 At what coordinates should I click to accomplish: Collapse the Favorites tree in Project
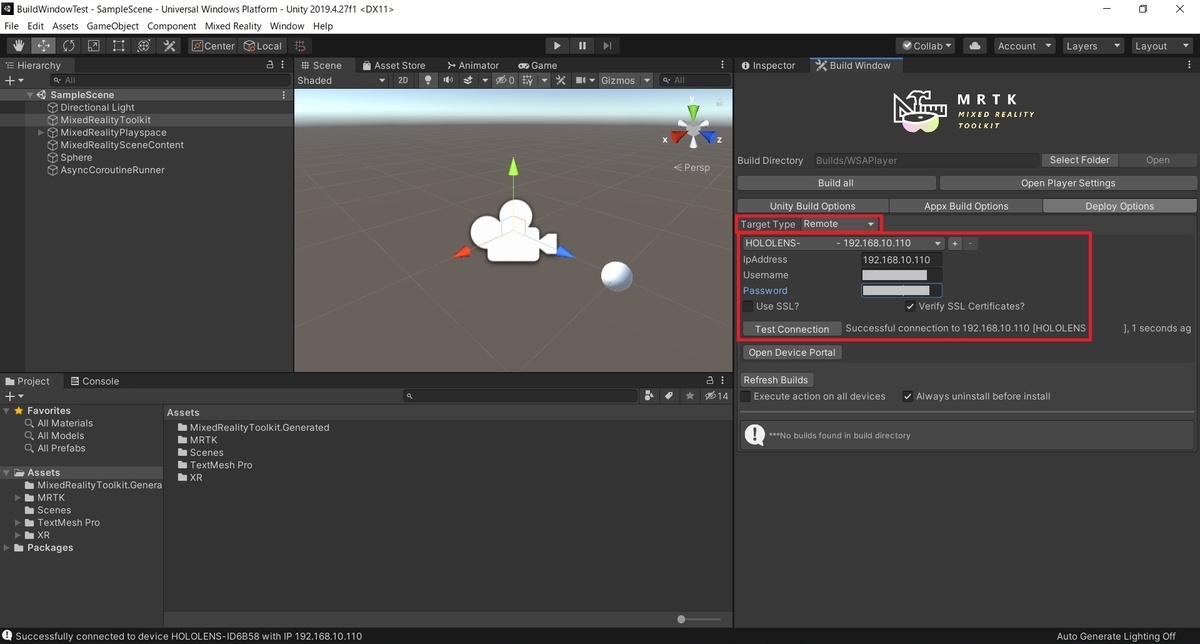(x=7, y=410)
